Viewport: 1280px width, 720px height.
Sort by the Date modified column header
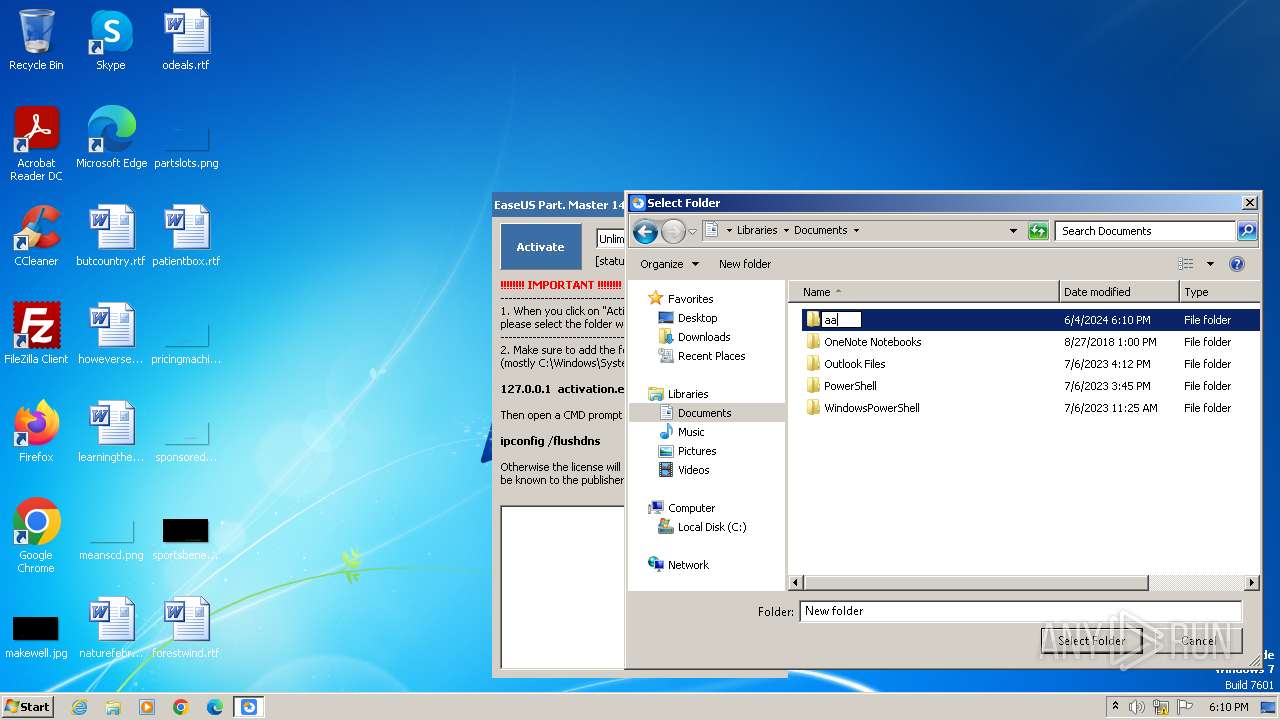[1120, 292]
